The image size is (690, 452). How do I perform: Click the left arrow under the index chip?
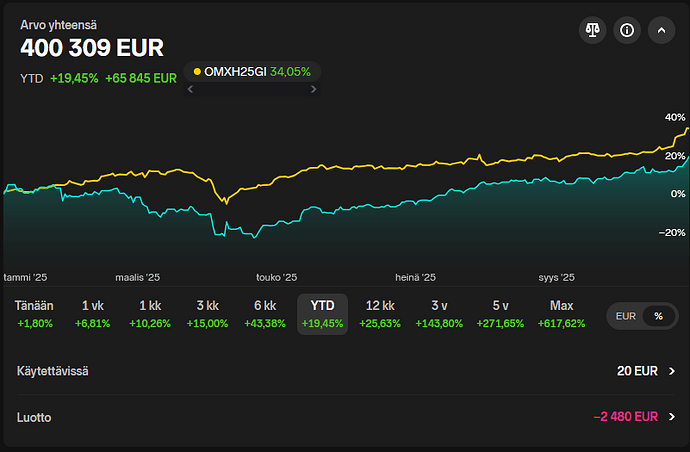pos(191,89)
